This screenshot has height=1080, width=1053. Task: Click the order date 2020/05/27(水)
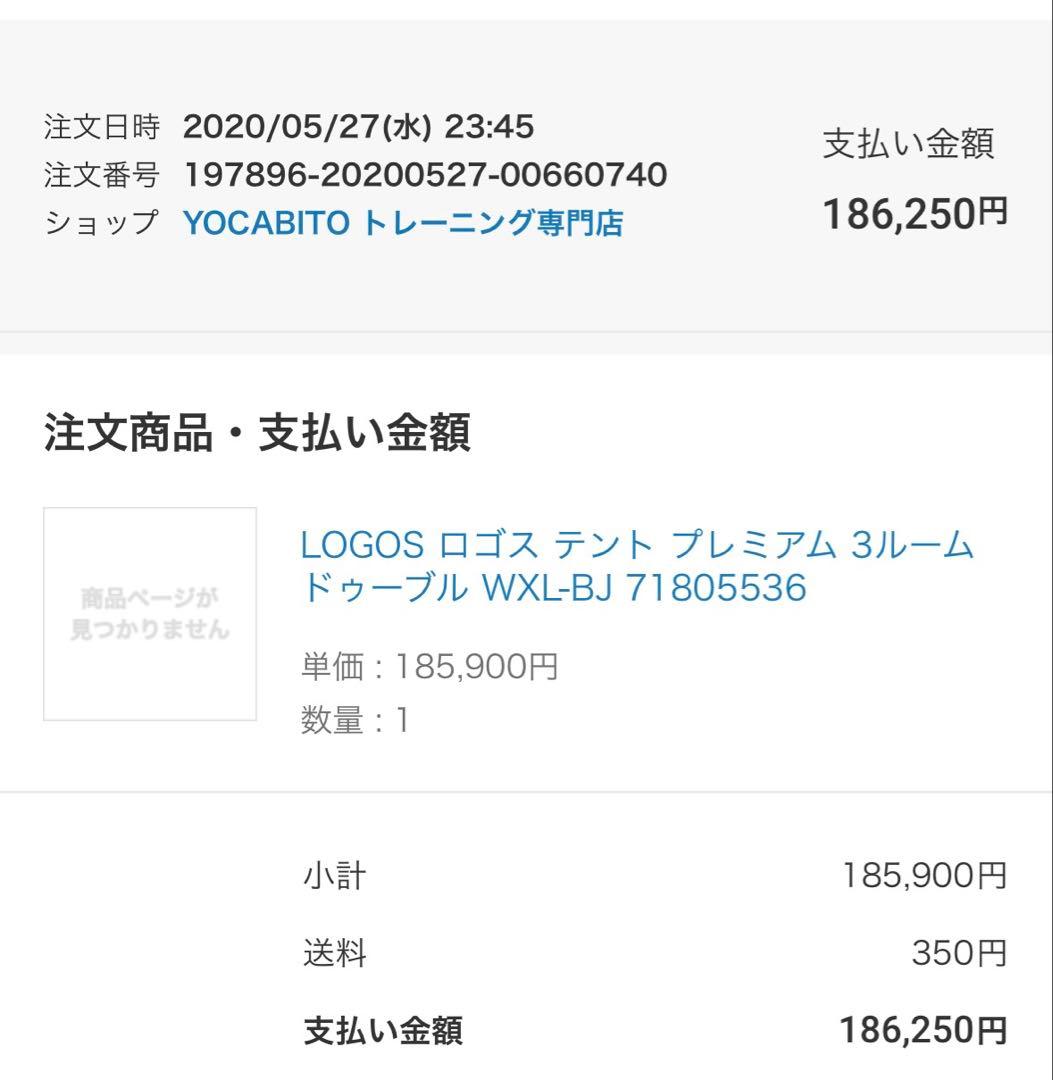point(307,127)
